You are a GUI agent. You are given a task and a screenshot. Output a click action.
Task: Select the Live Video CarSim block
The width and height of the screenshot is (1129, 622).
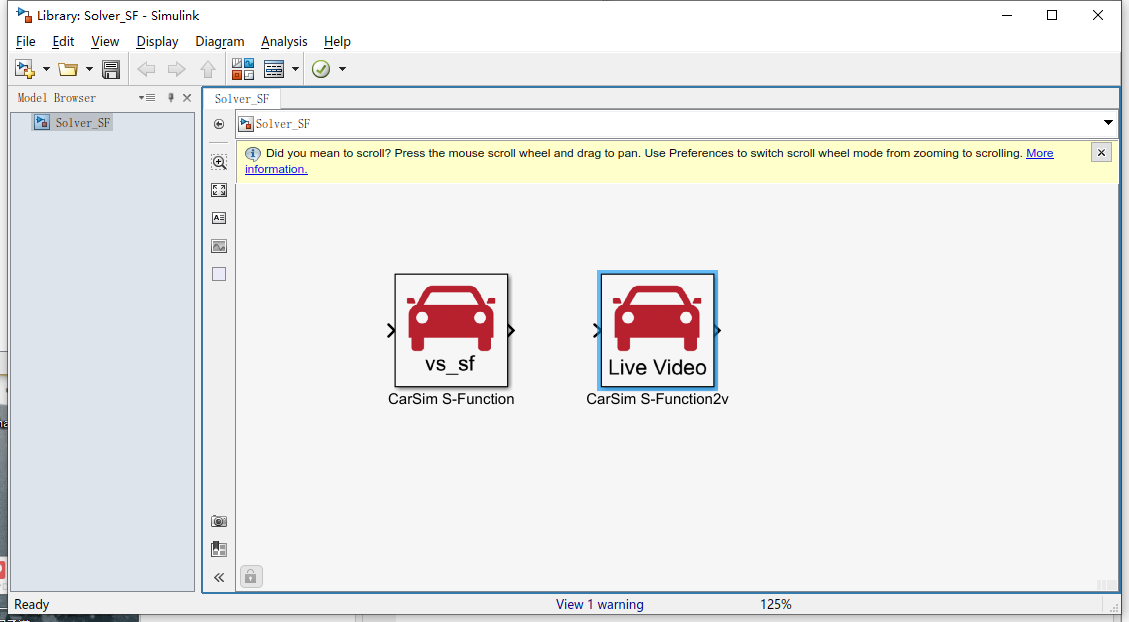[x=657, y=330]
